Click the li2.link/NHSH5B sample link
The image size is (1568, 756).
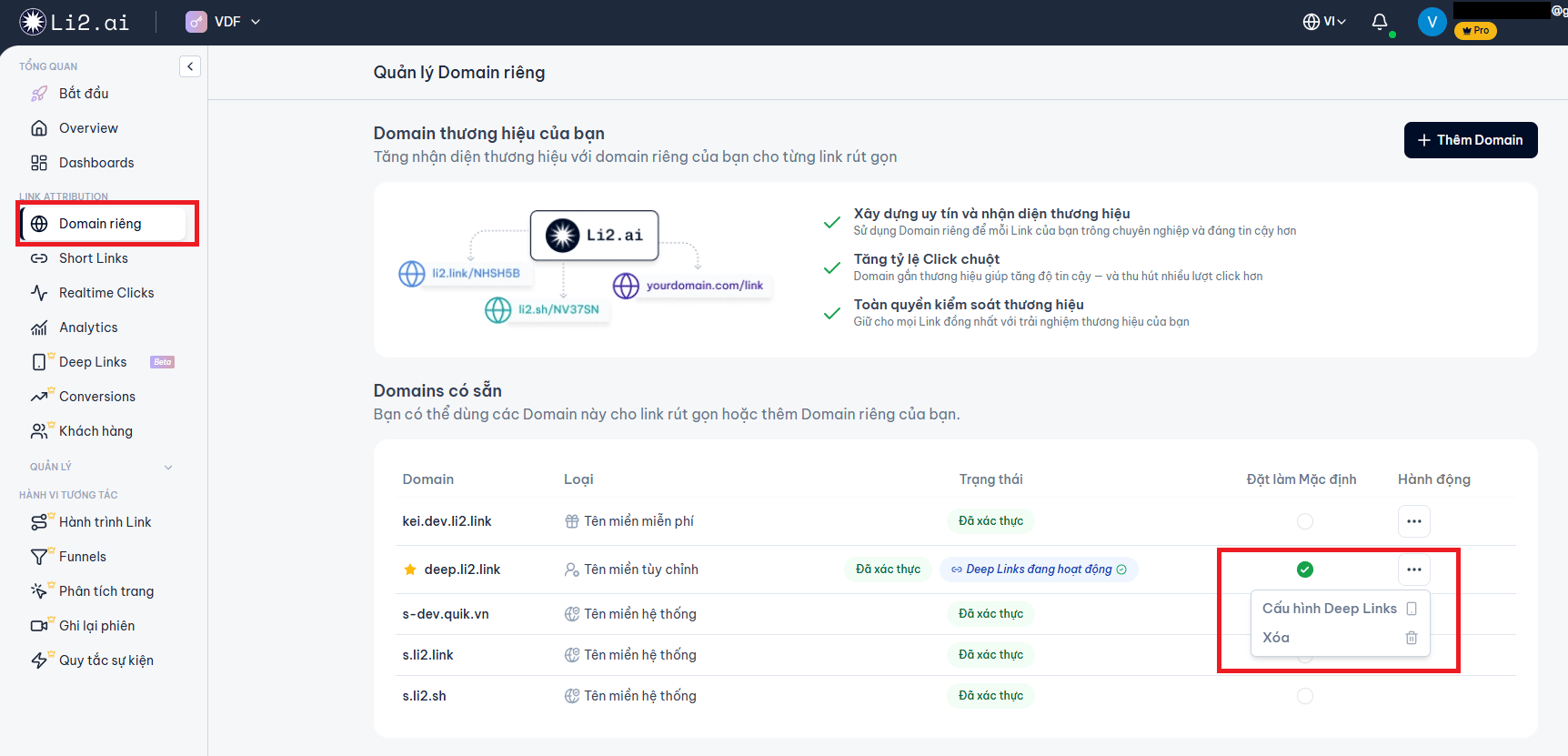tap(466, 273)
